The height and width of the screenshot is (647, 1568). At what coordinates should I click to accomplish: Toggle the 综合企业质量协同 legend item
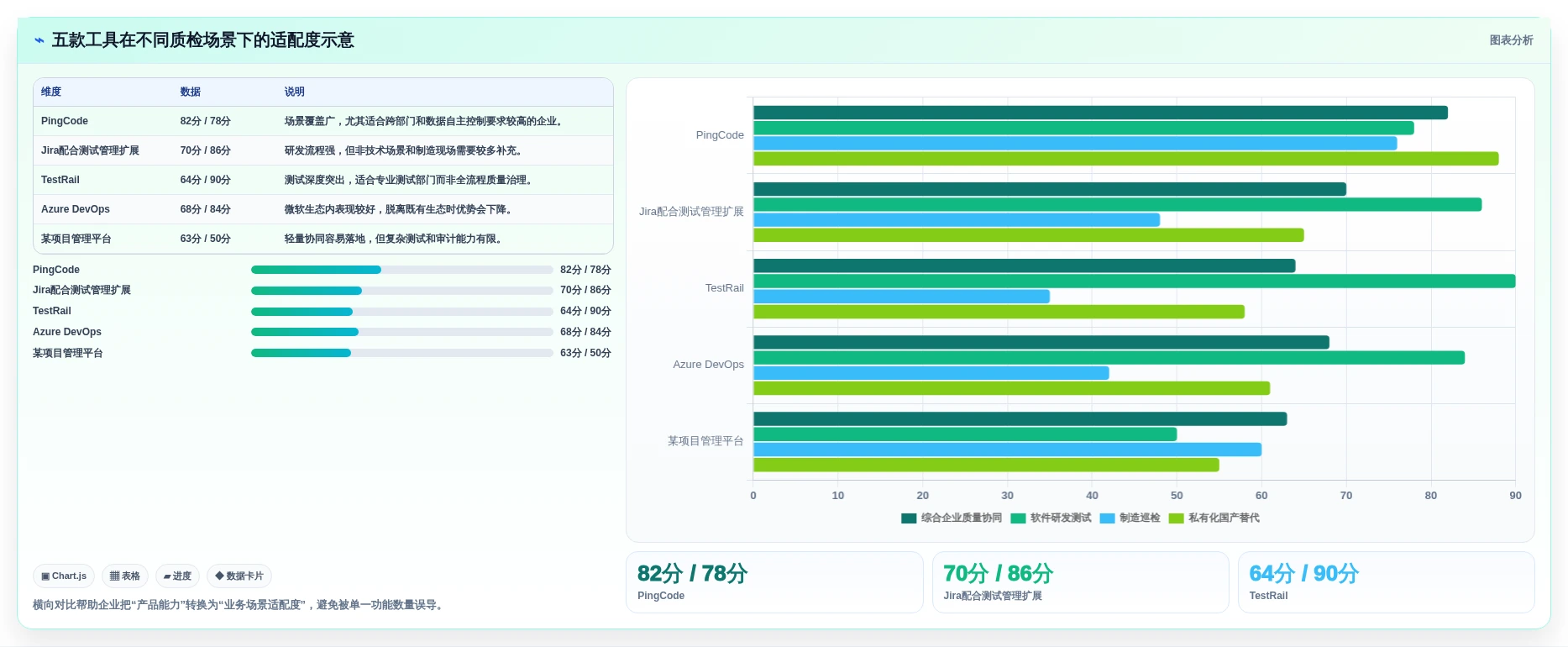tap(952, 518)
